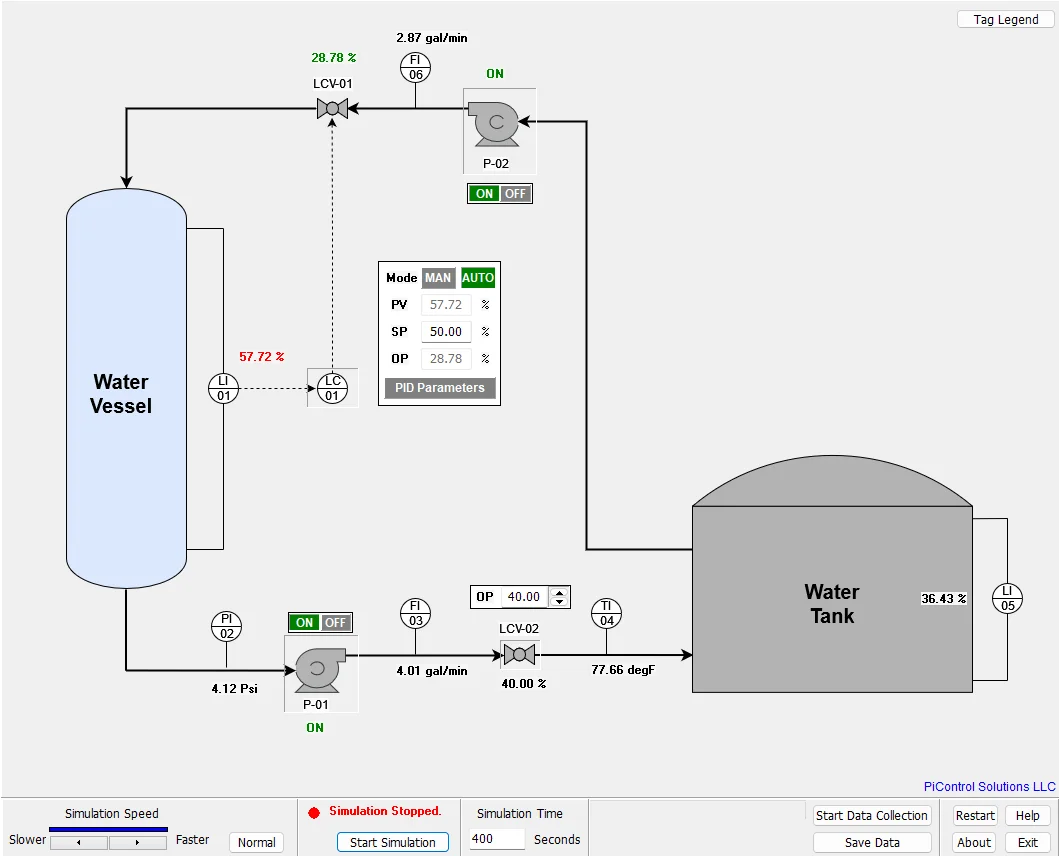Decrease LCV-02 OP with down spinner arrow
The image size is (1059, 856).
point(559,601)
